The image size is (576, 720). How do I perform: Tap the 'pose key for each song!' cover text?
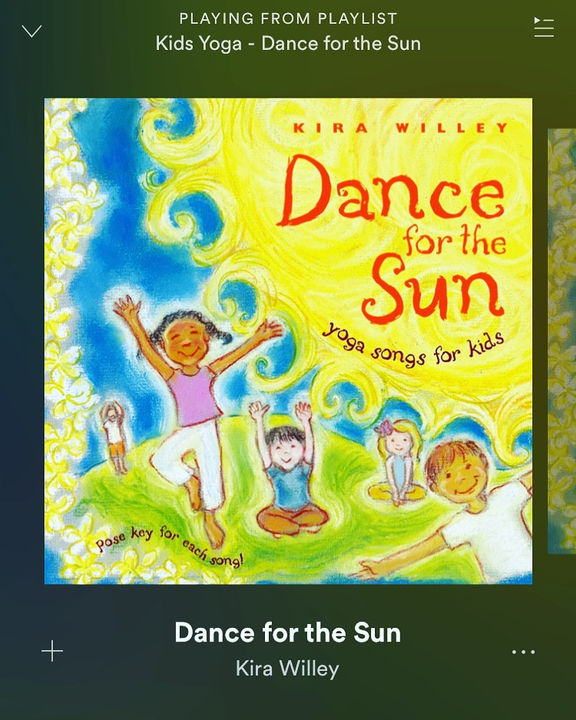[x=169, y=546]
